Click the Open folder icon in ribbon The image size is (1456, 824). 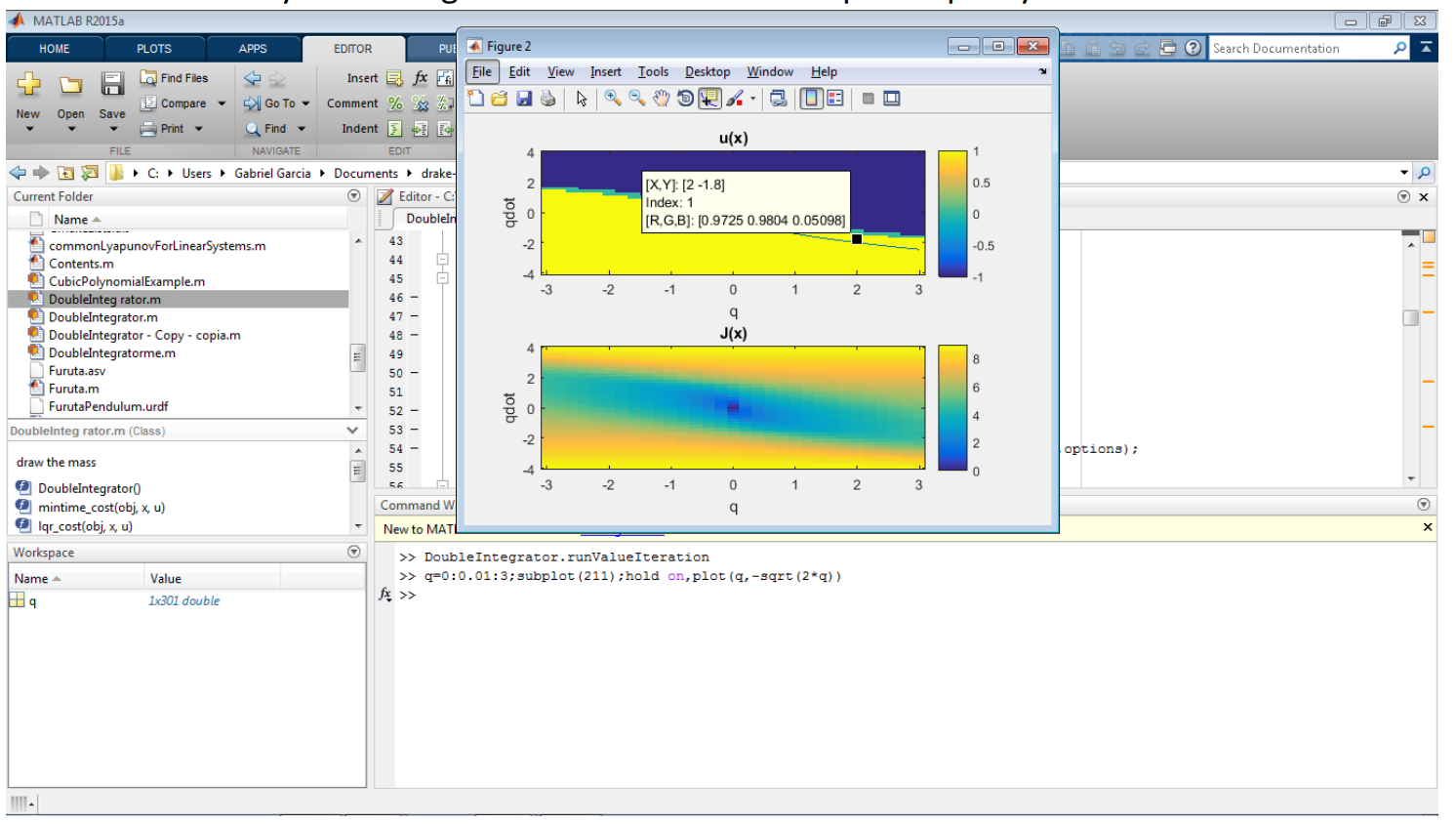point(70,86)
